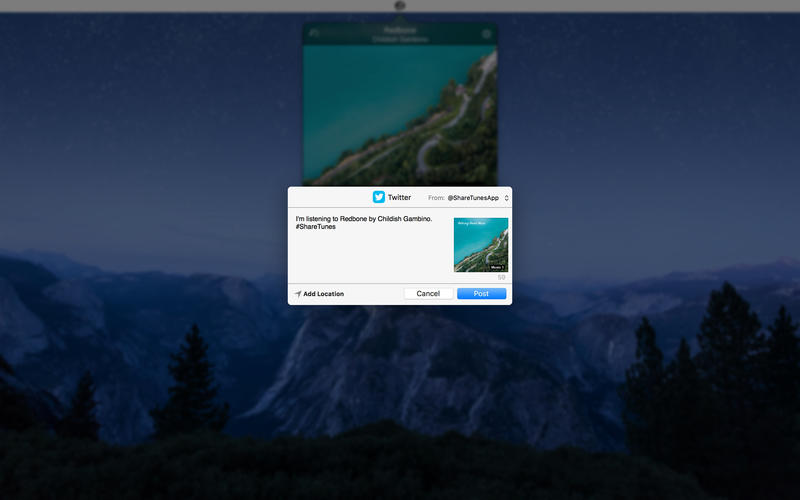Click the tweet text field
The height and width of the screenshot is (500, 800).
click(371, 245)
